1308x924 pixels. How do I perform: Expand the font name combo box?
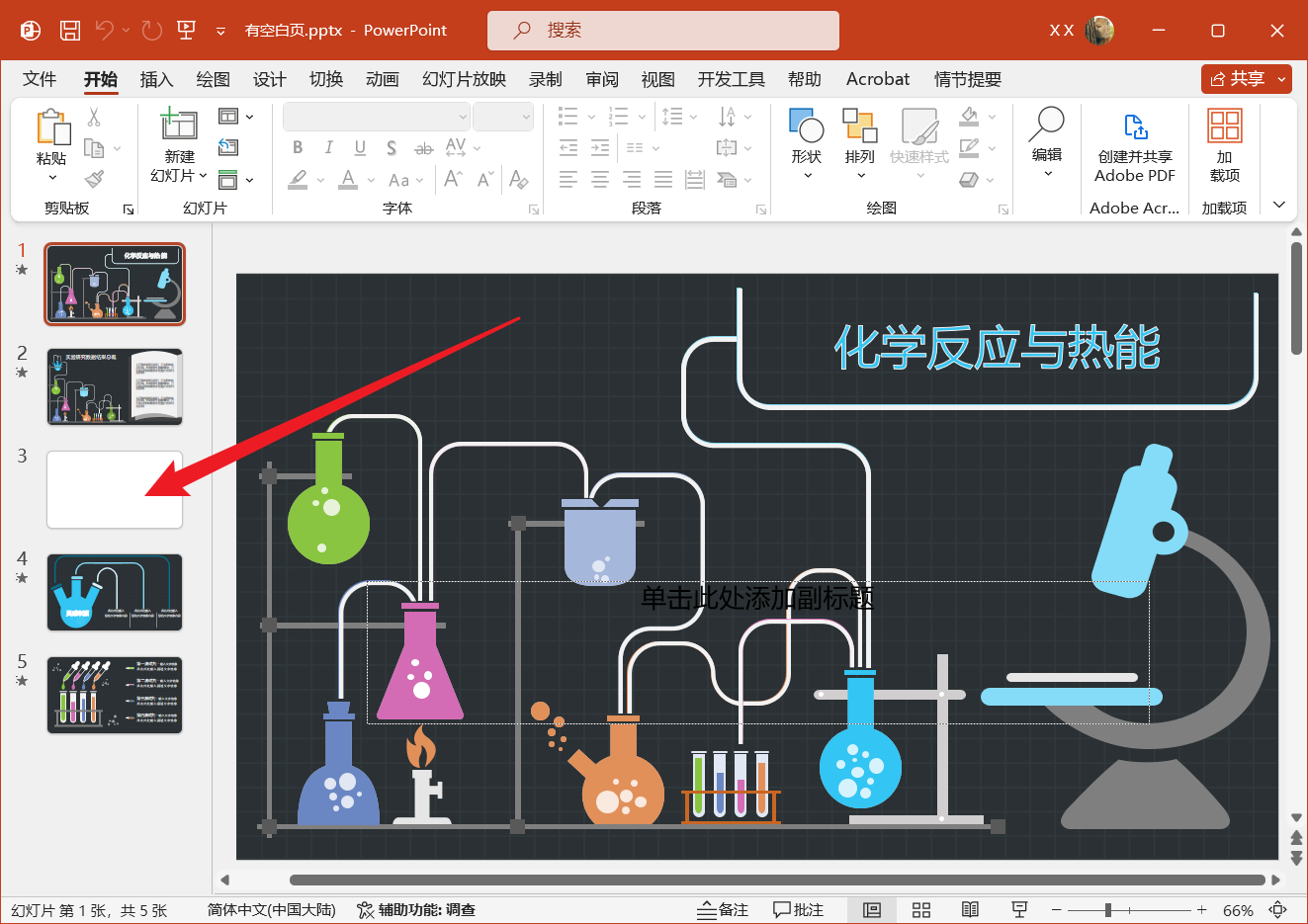coord(463,118)
